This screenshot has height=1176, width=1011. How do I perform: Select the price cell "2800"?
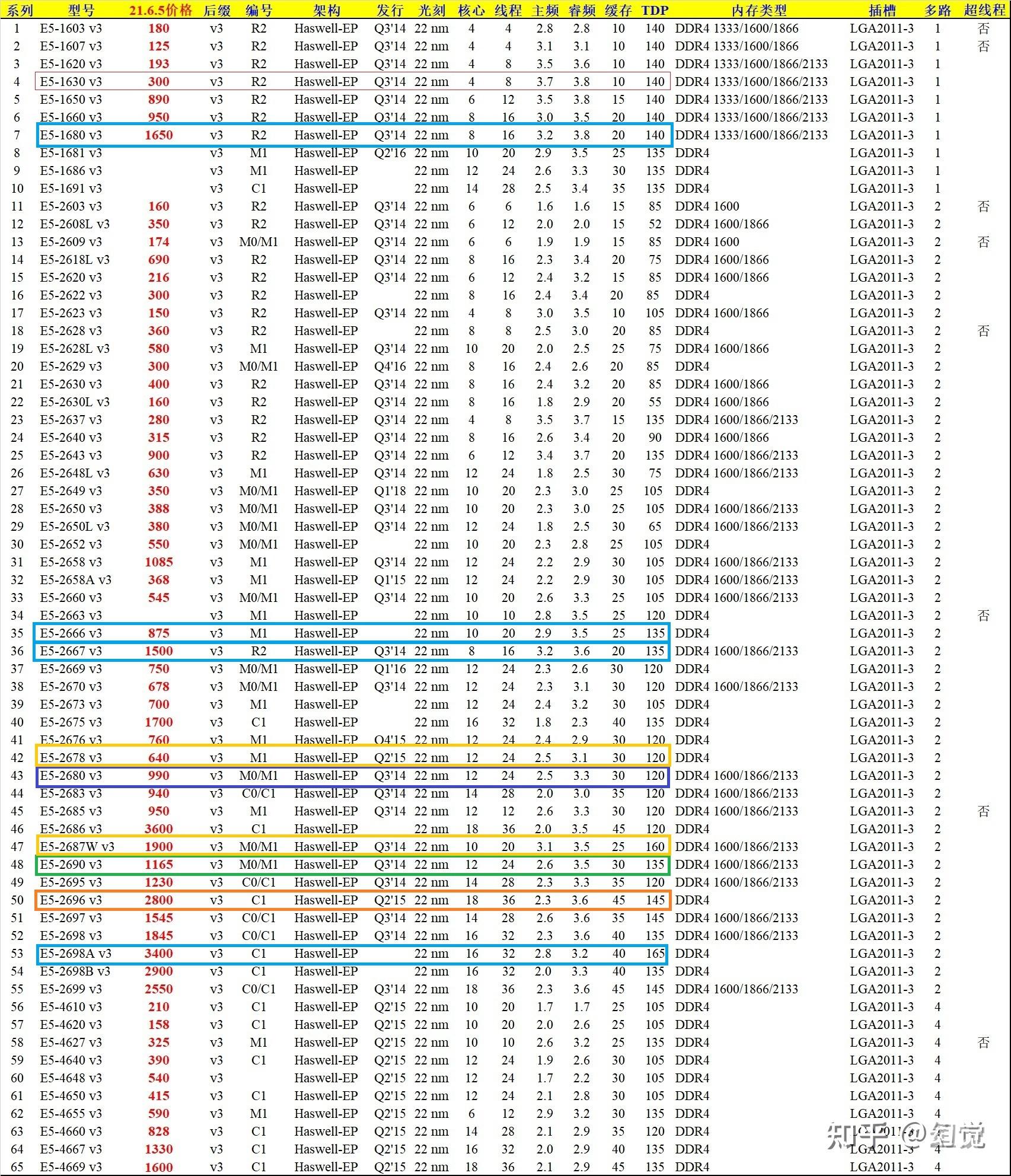(159, 900)
